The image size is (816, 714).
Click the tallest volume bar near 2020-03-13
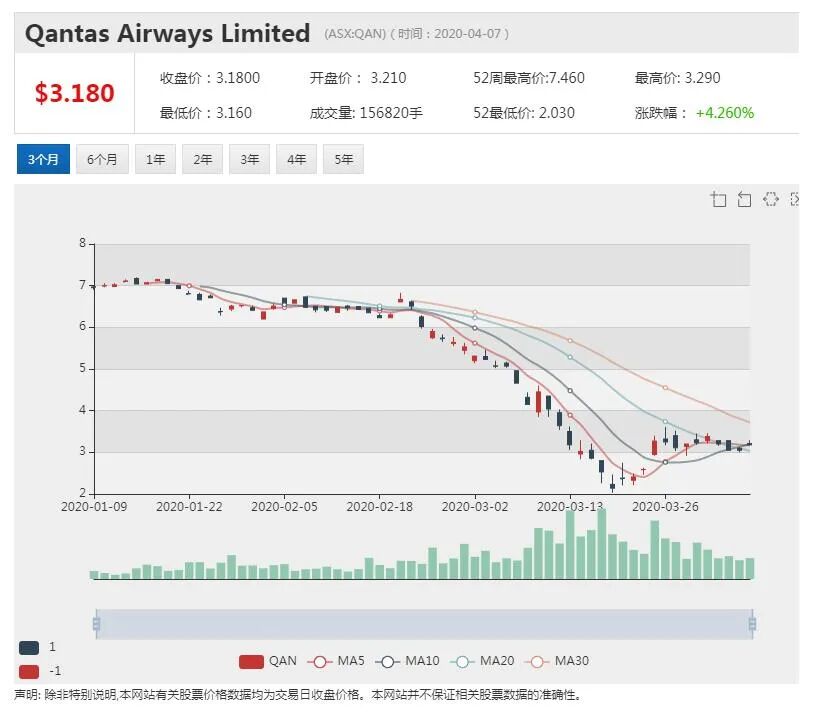click(602, 544)
